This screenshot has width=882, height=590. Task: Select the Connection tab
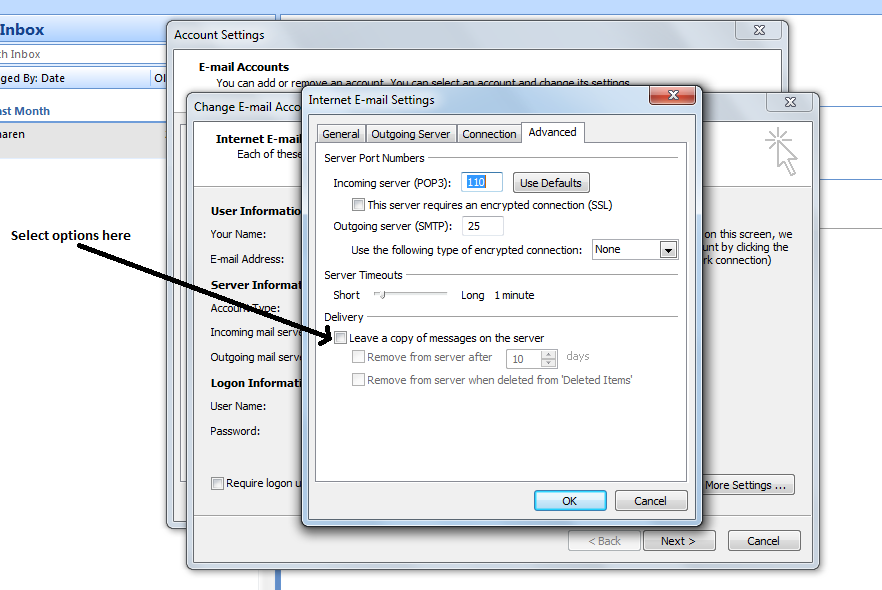click(489, 134)
